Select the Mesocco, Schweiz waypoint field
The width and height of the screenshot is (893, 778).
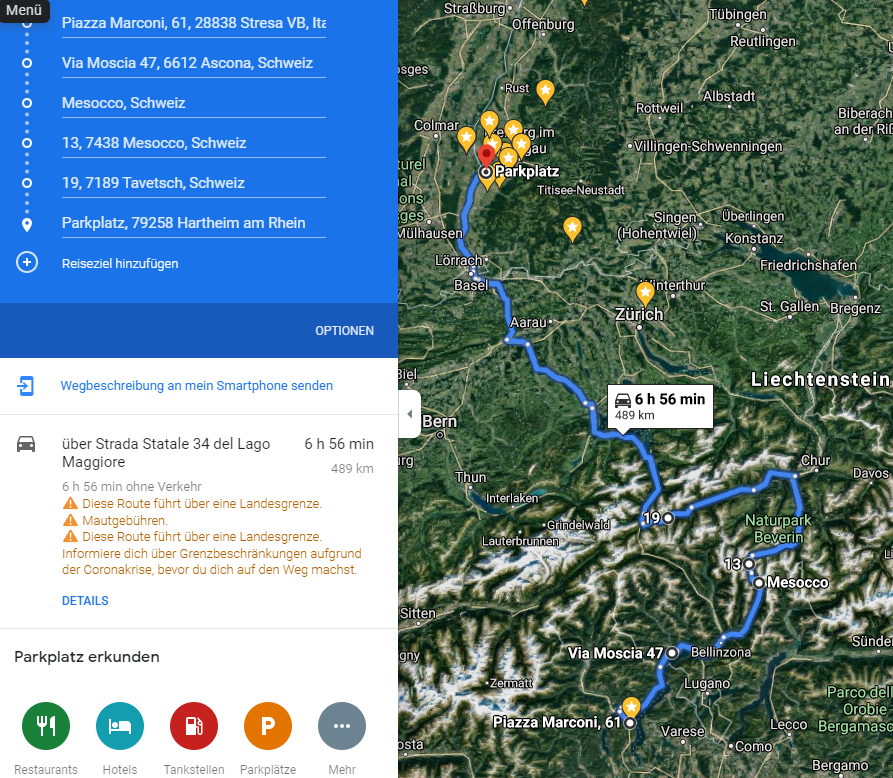click(194, 103)
